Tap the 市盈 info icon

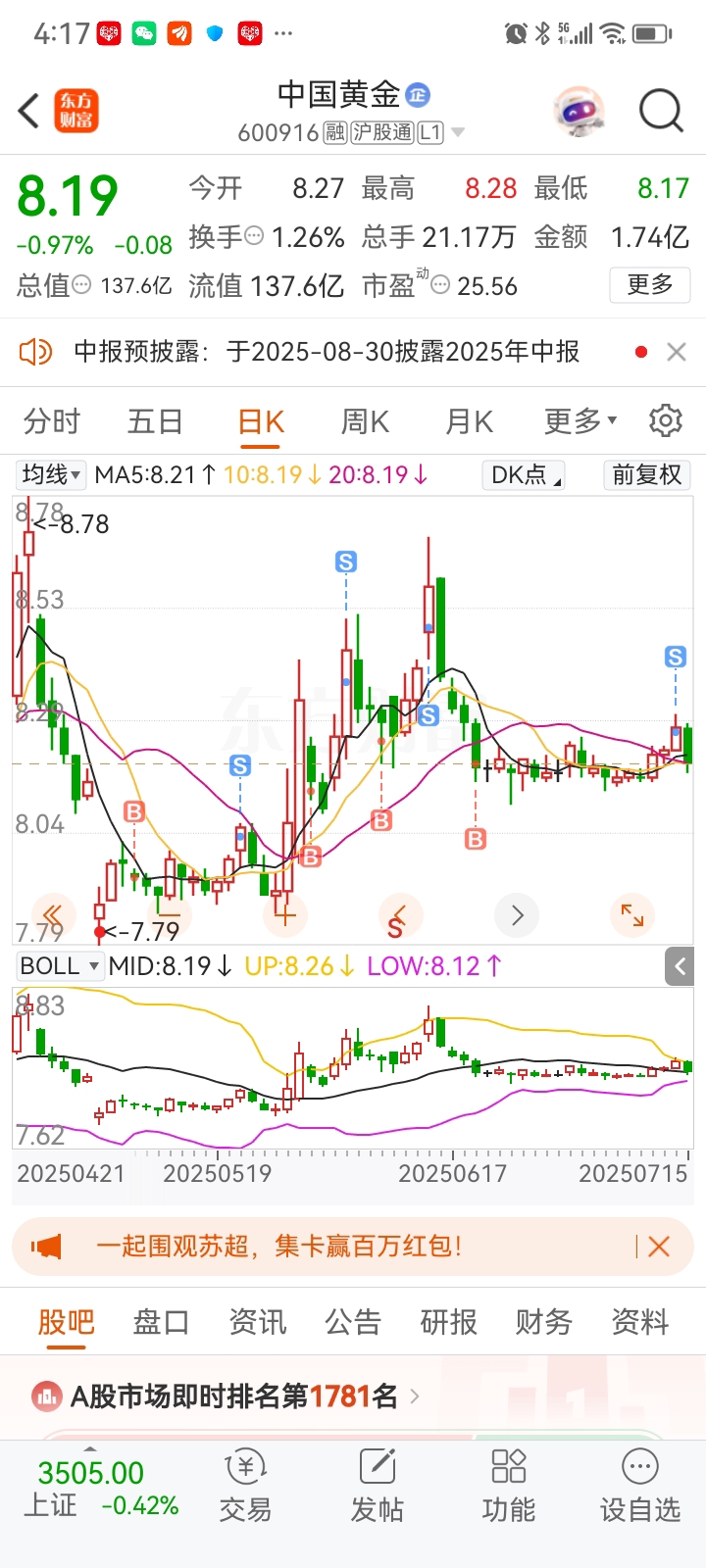(441, 285)
